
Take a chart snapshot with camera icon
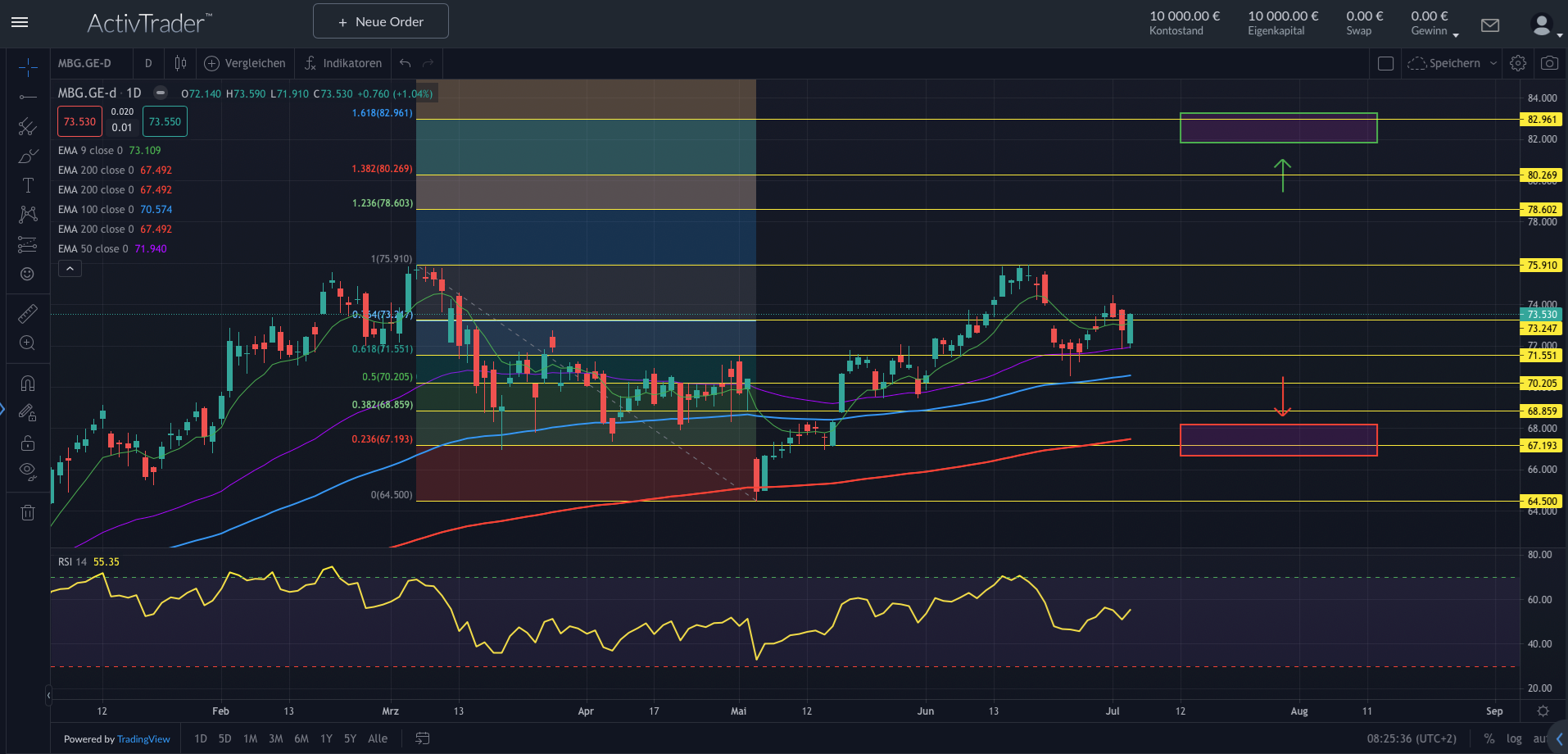pos(1549,63)
